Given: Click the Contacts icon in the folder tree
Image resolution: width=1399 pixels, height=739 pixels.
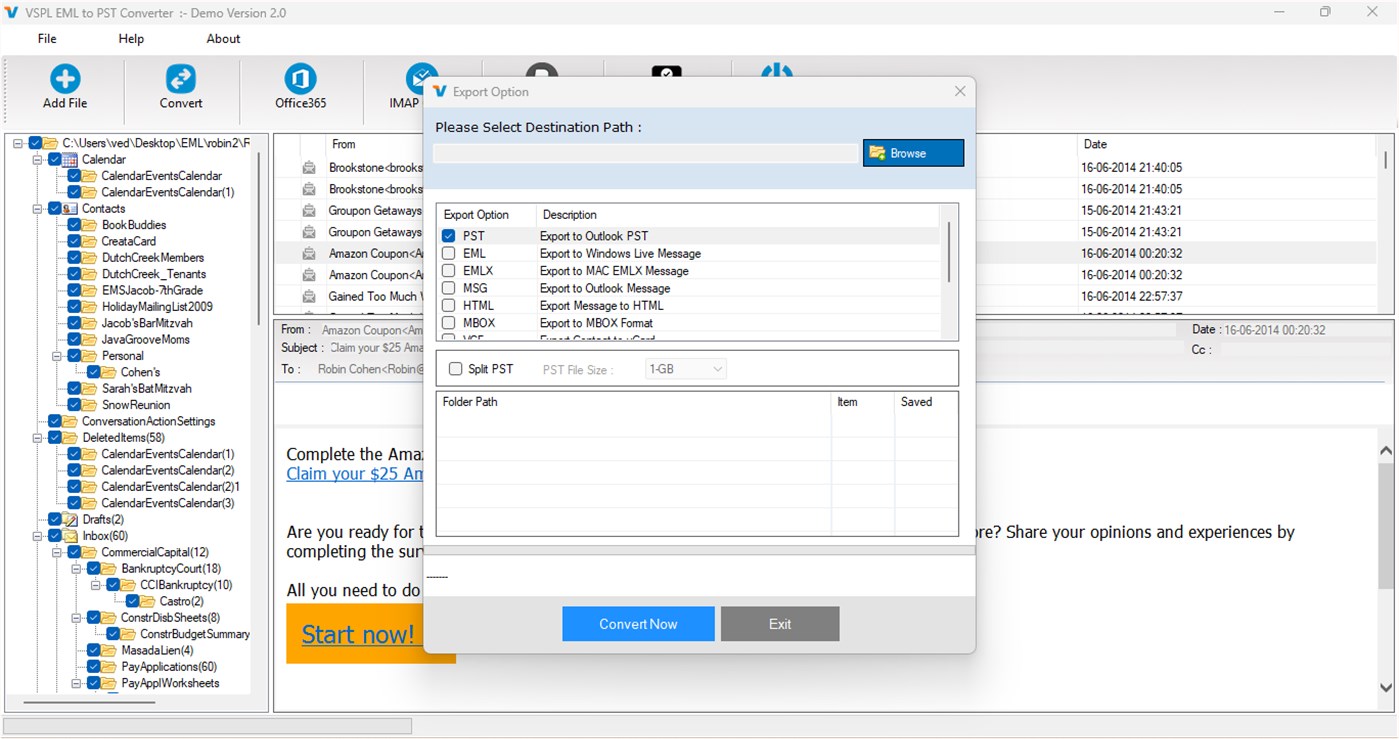Looking at the screenshot, I should (x=71, y=208).
